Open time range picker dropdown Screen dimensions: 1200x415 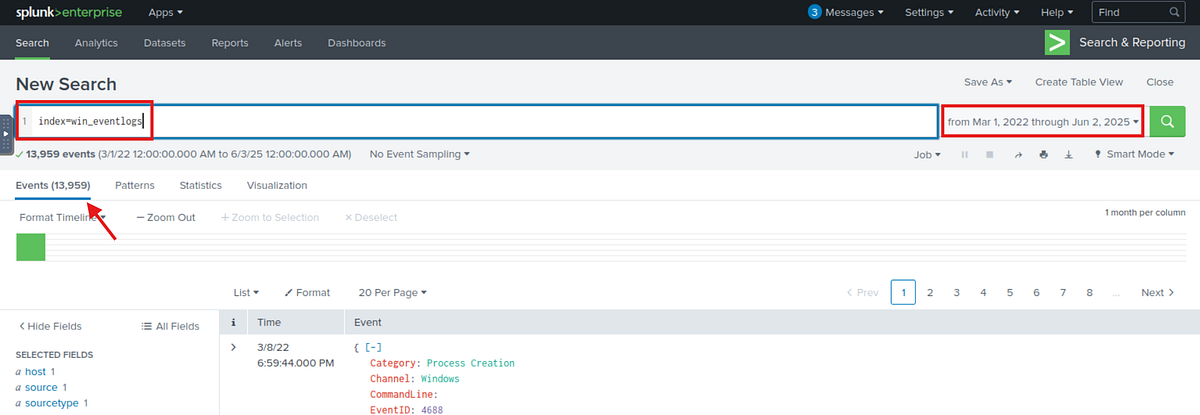click(x=1043, y=121)
